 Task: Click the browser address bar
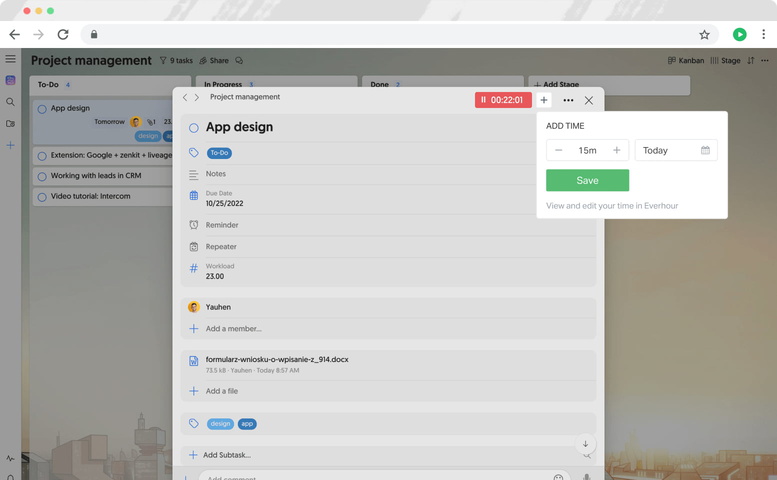pos(399,34)
